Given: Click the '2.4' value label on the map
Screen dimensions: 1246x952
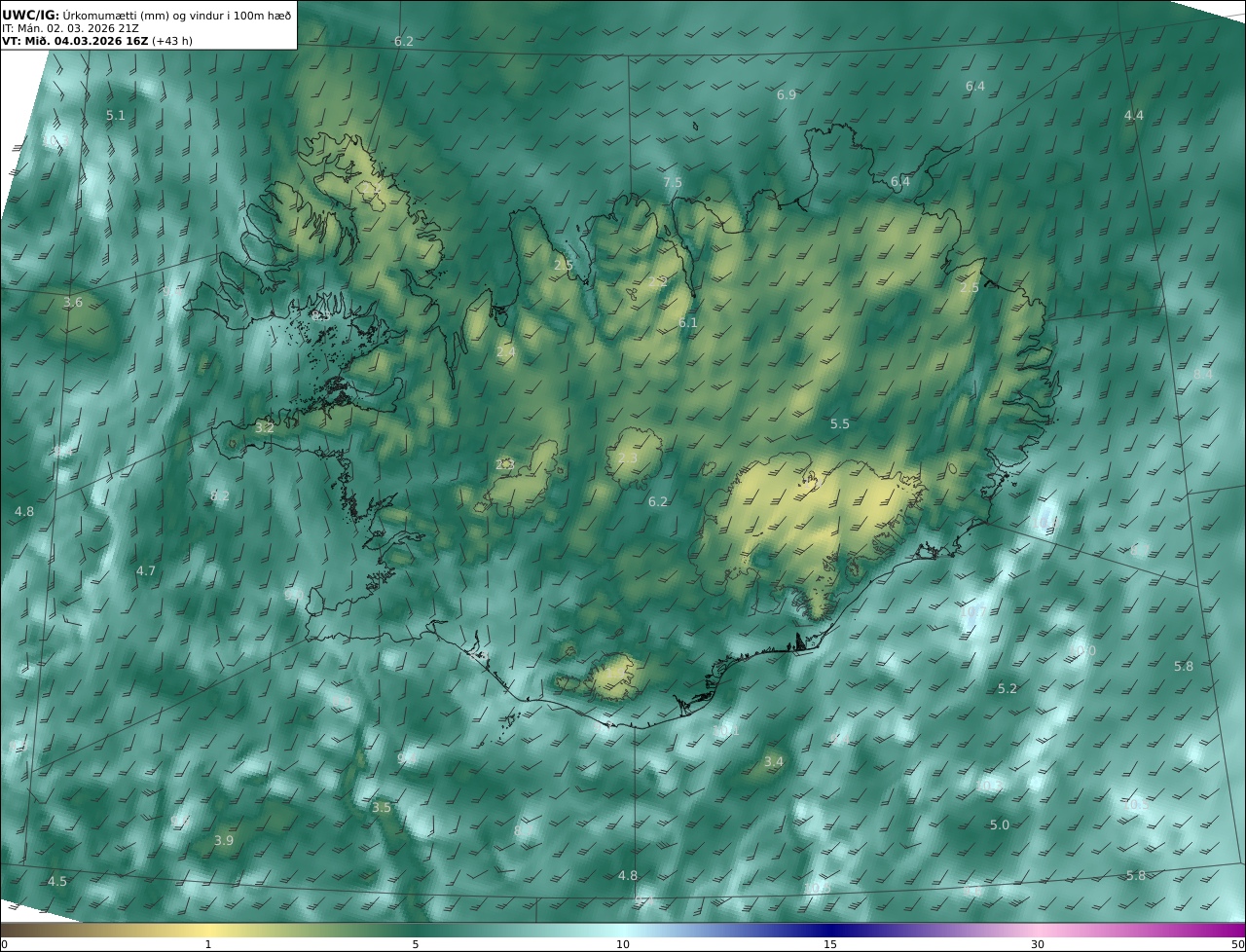Looking at the screenshot, I should pos(506,352).
